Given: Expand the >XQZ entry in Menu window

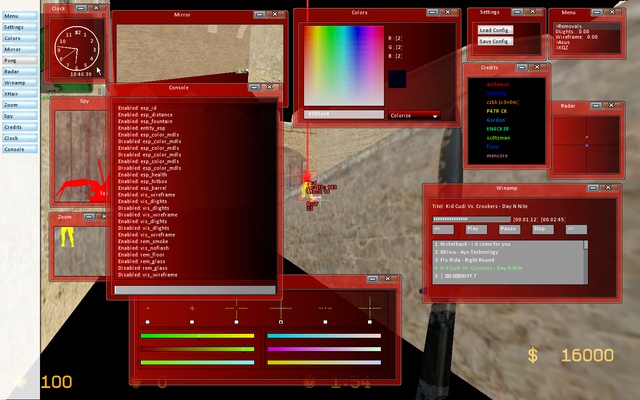Looking at the screenshot, I should [x=562, y=48].
